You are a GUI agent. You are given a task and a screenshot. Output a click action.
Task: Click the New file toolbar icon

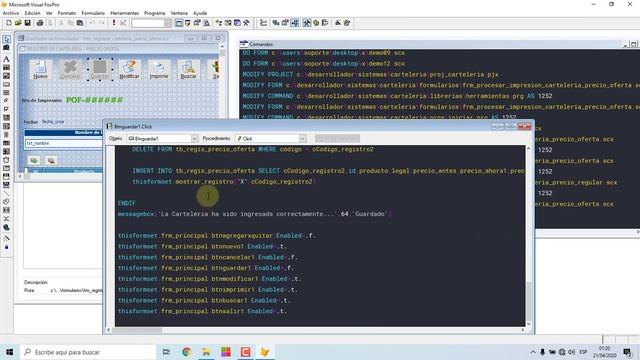tap(9, 23)
